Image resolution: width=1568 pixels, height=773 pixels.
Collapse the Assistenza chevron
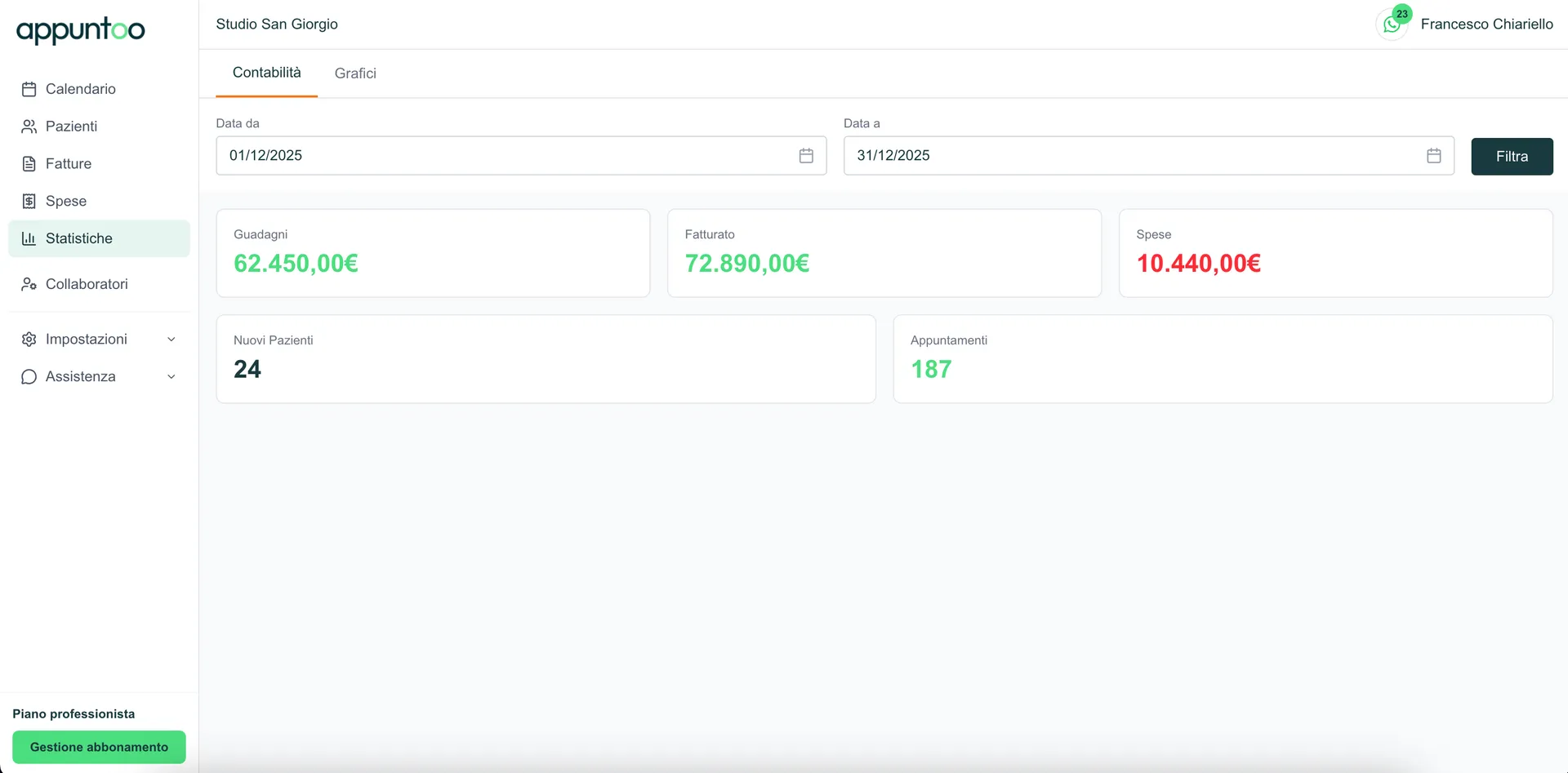coord(171,376)
